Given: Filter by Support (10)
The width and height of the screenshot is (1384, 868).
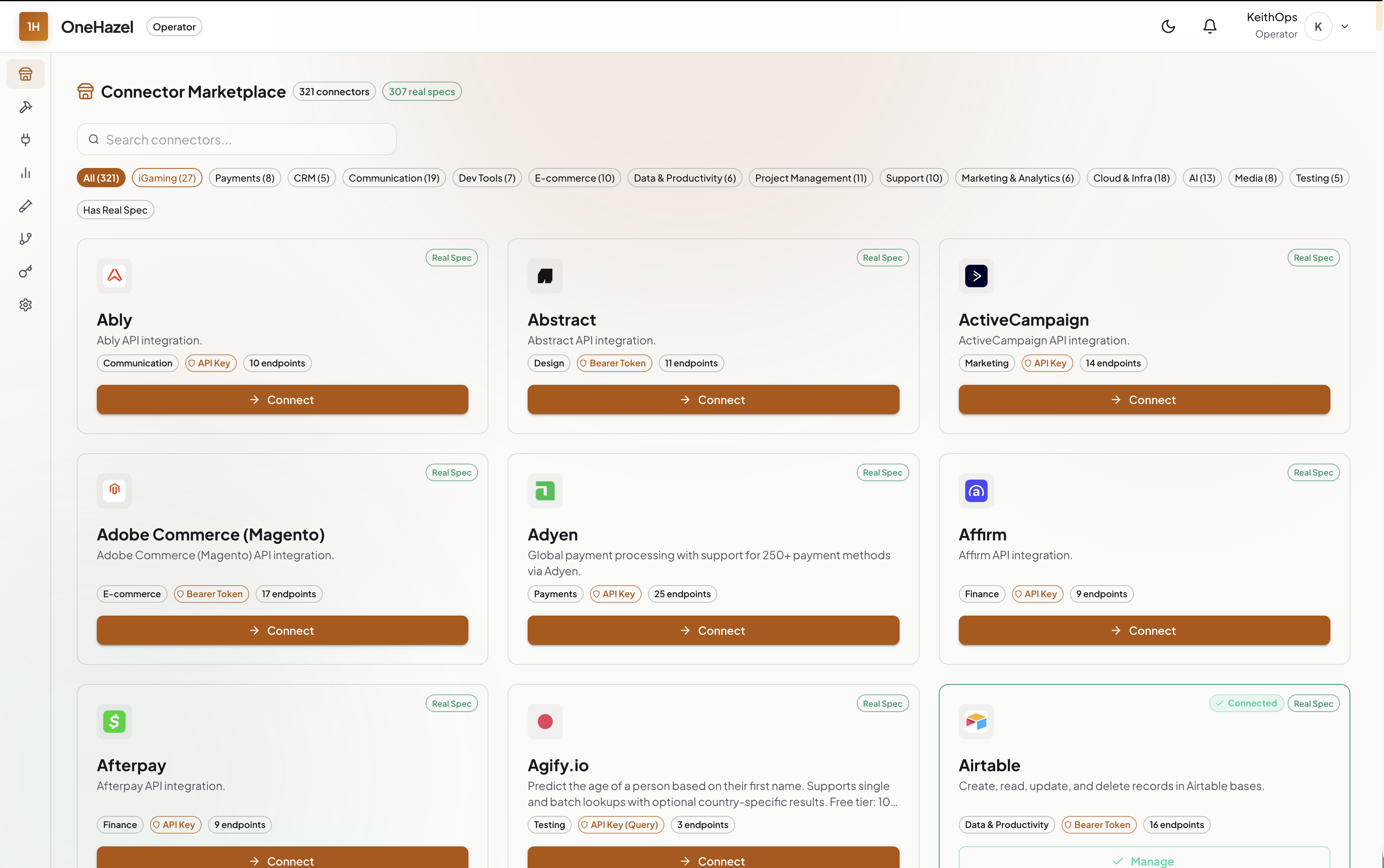Looking at the screenshot, I should click(914, 178).
